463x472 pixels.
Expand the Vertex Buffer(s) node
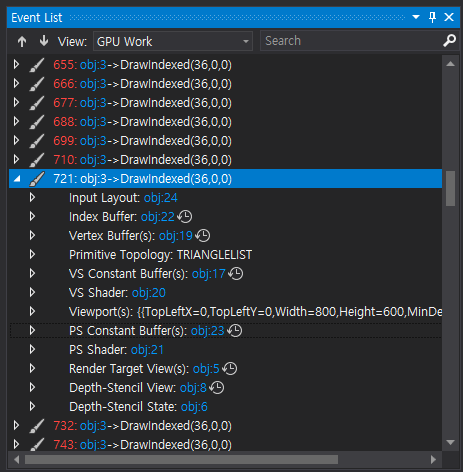(x=32, y=235)
